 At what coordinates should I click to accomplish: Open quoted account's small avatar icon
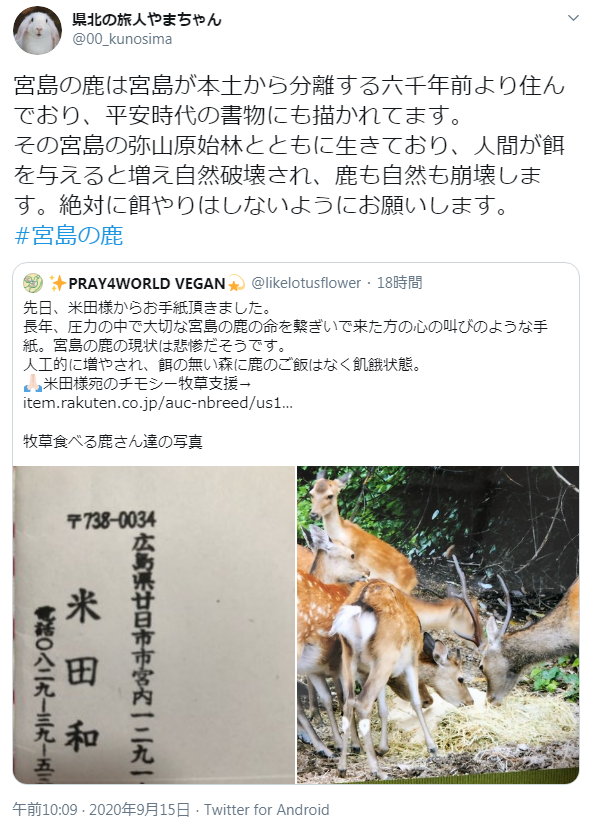(x=33, y=283)
